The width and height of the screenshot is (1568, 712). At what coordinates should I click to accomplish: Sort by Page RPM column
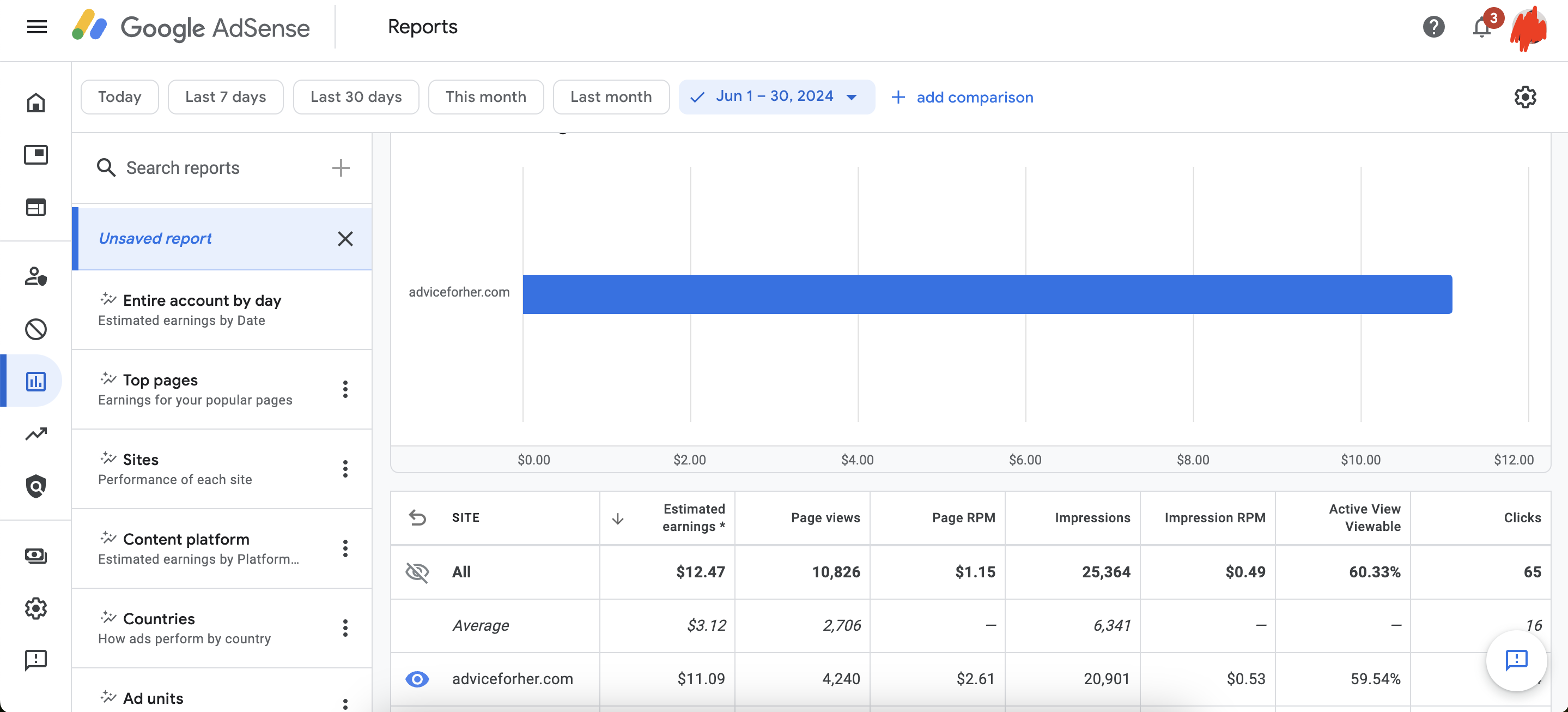[964, 518]
